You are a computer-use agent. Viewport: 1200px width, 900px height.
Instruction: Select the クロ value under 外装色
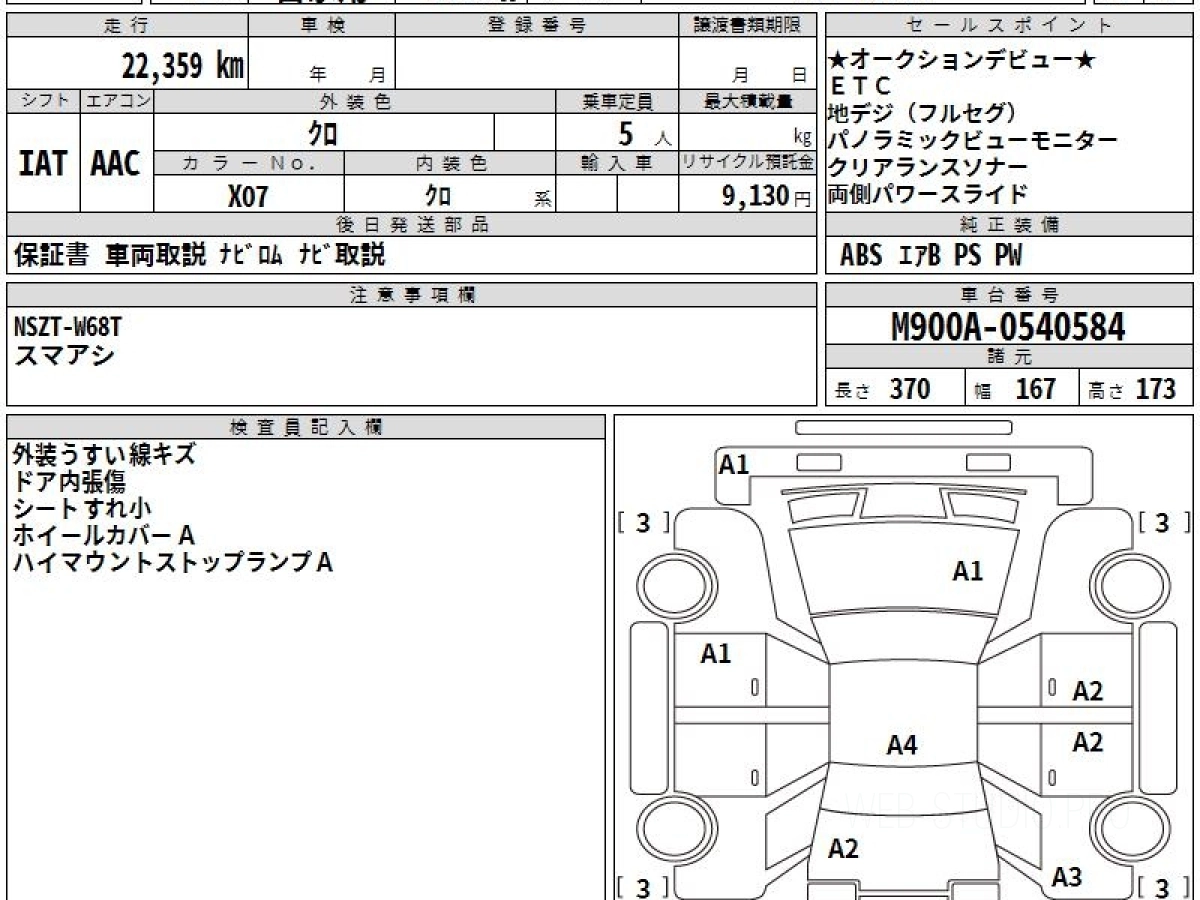[323, 132]
